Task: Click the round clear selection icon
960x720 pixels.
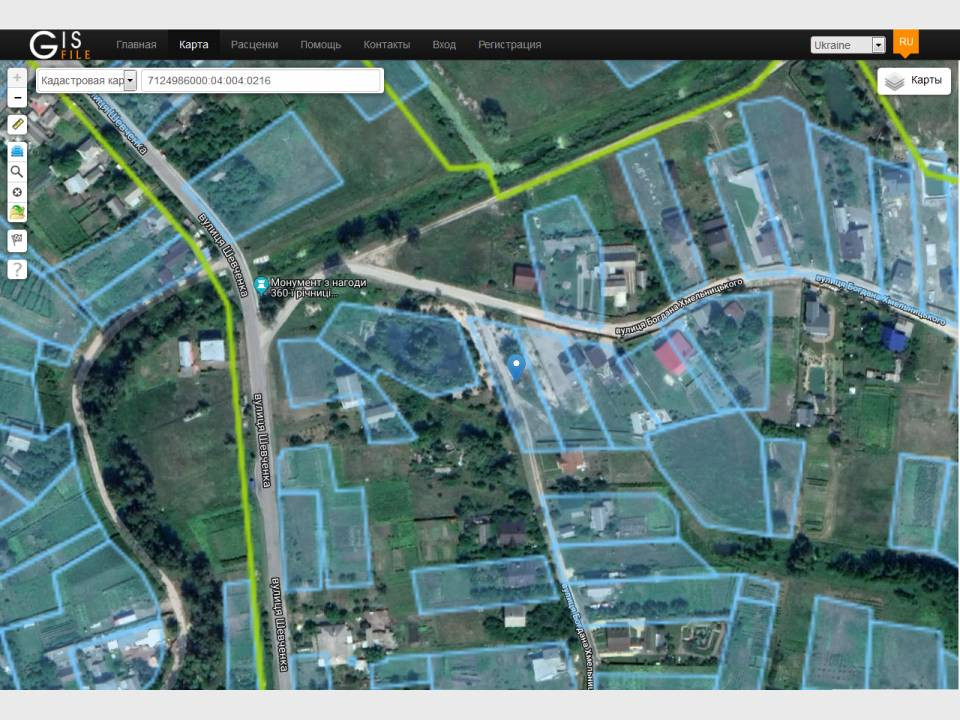Action: tap(17, 191)
